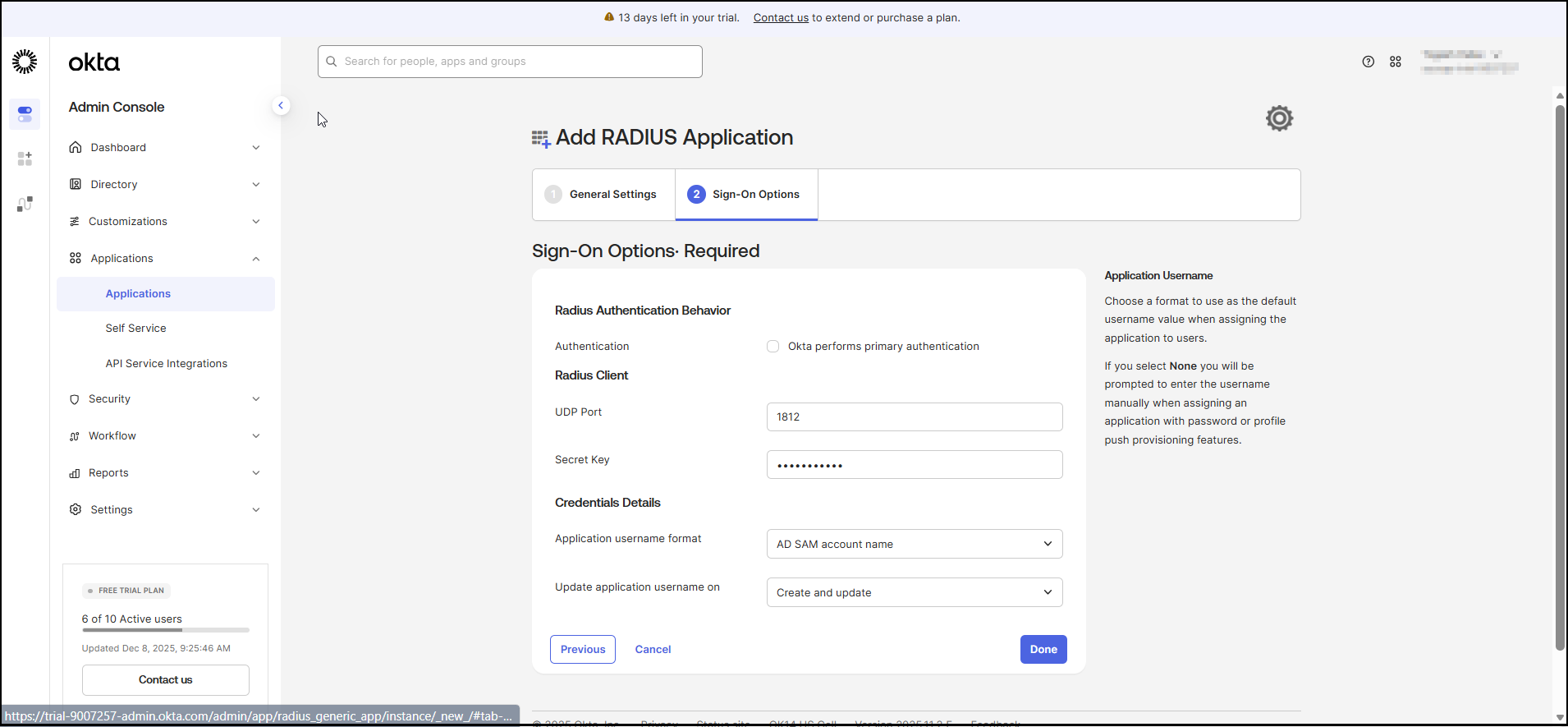Open Update application username on dropdown

(x=914, y=592)
